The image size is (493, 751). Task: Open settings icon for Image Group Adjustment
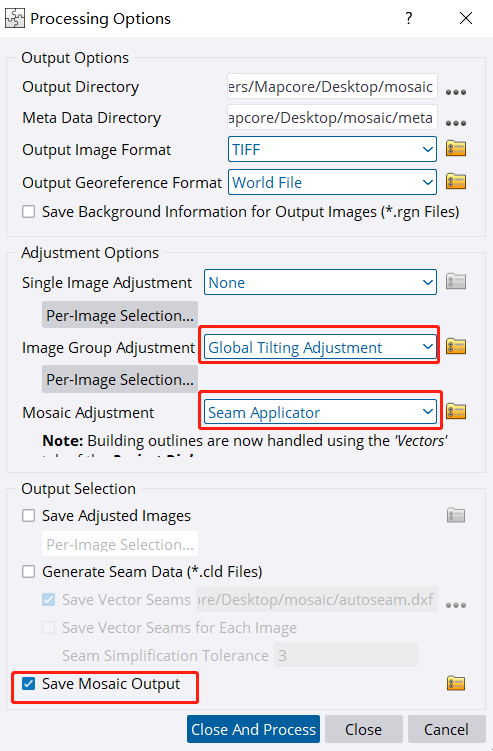point(456,346)
